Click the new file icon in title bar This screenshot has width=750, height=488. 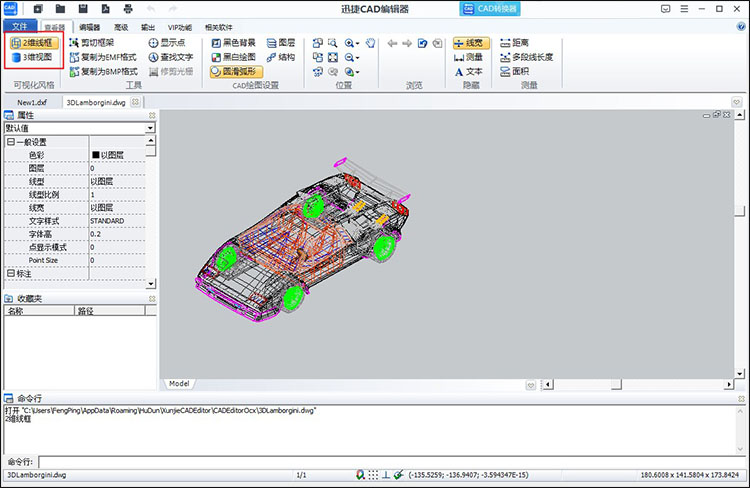pyautogui.click(x=38, y=9)
